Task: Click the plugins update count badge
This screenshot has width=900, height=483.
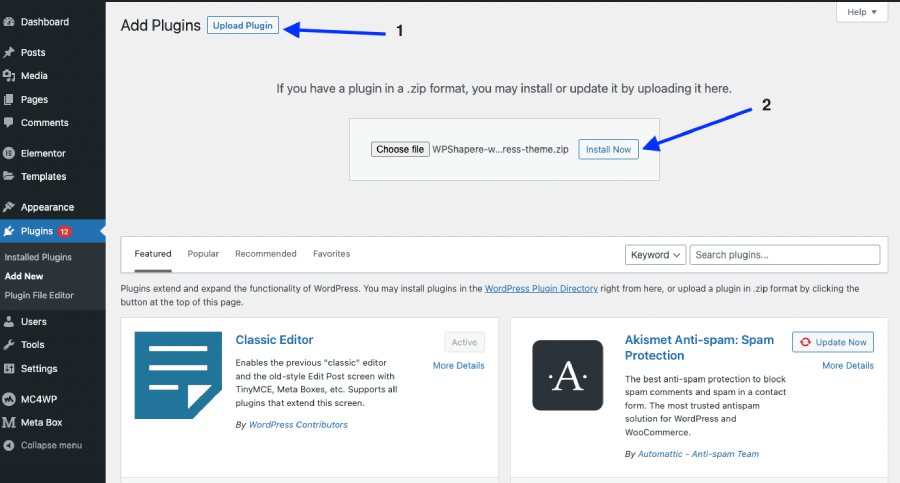Action: (64, 231)
